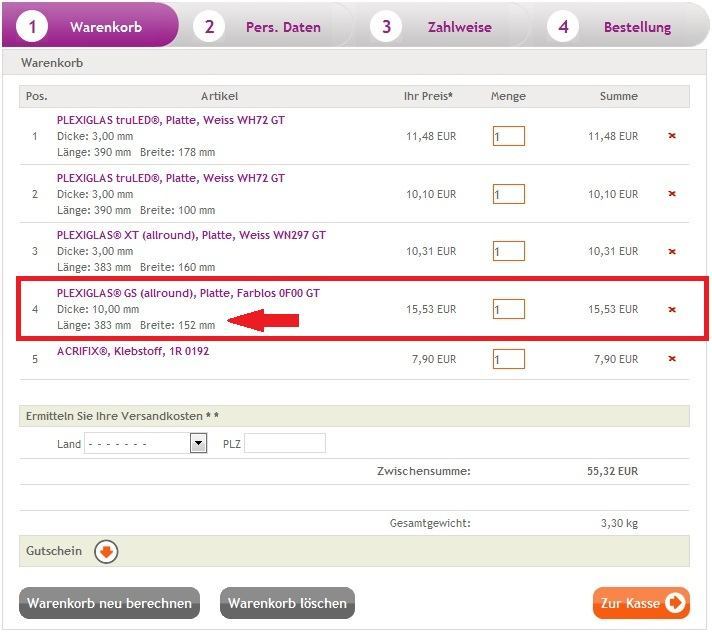Go to step 1 Warenkorb tab
Viewport: 712px width, 636px height.
tap(90, 25)
